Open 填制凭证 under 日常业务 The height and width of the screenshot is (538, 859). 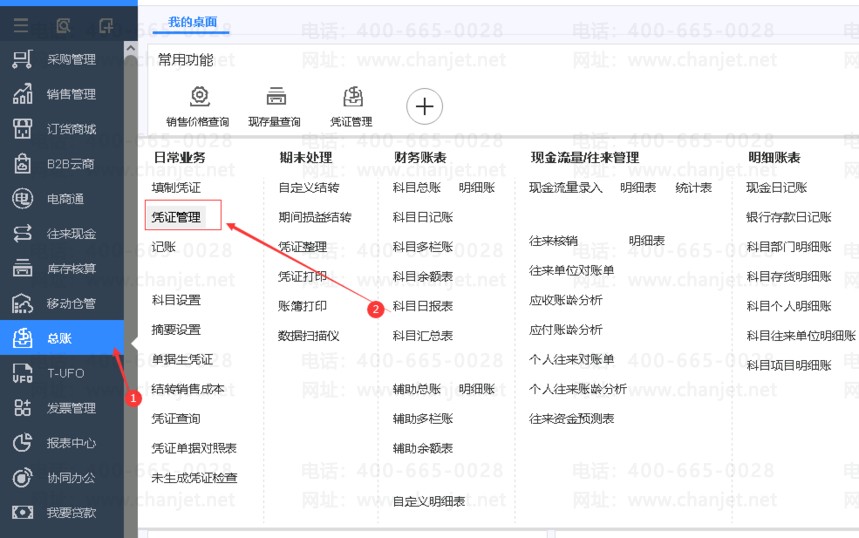pos(176,188)
